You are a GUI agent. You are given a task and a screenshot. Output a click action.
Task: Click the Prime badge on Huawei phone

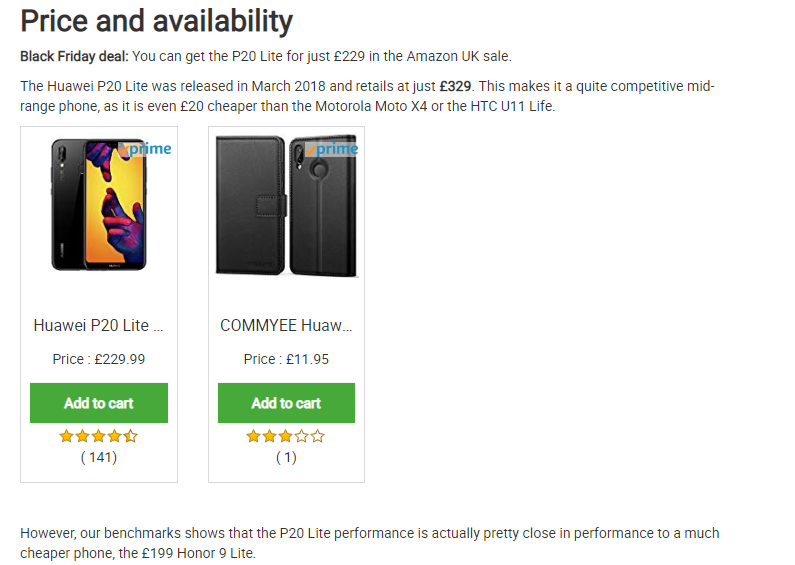click(145, 149)
